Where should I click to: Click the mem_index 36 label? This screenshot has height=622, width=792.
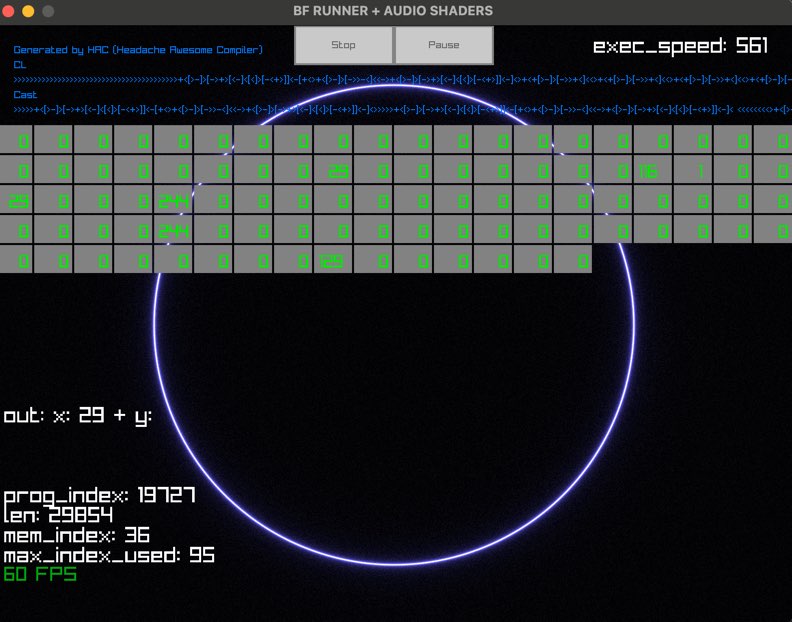point(77,535)
